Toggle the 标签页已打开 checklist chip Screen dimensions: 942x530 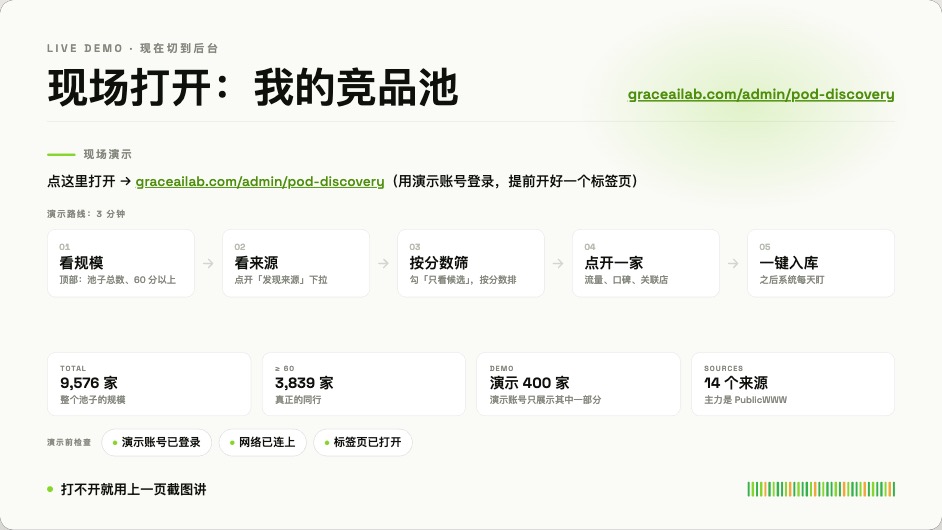click(x=363, y=442)
